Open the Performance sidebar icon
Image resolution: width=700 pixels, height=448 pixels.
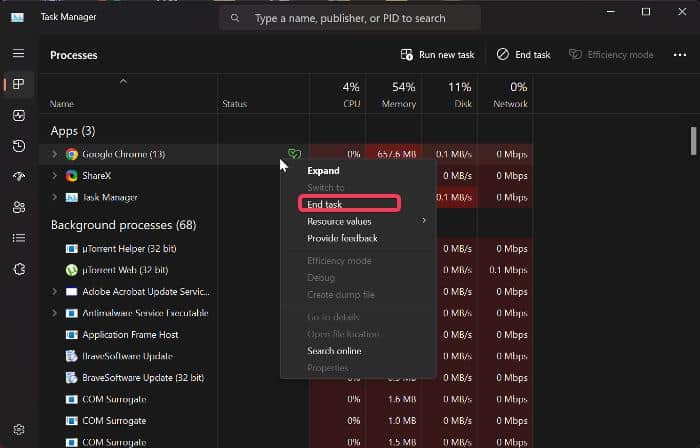coord(18,116)
